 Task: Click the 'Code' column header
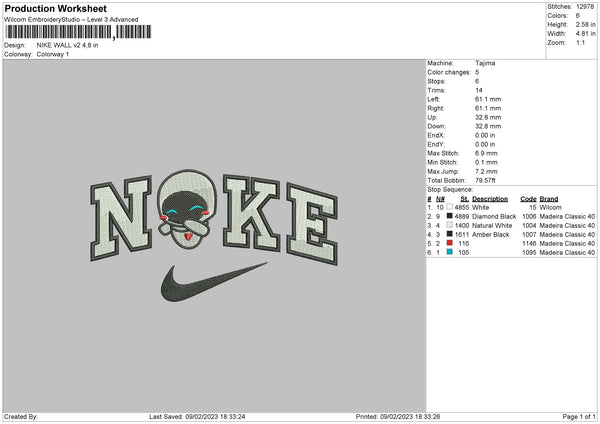[x=528, y=199]
